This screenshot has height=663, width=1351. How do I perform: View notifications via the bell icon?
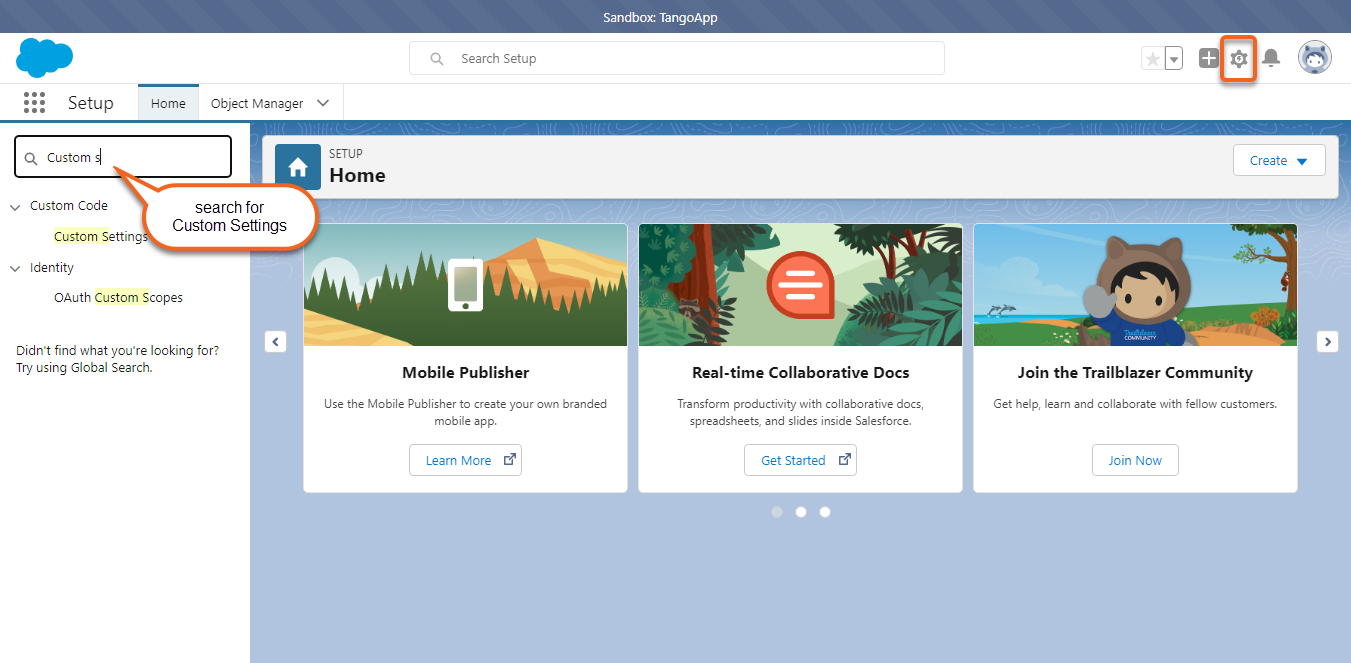(x=1271, y=58)
